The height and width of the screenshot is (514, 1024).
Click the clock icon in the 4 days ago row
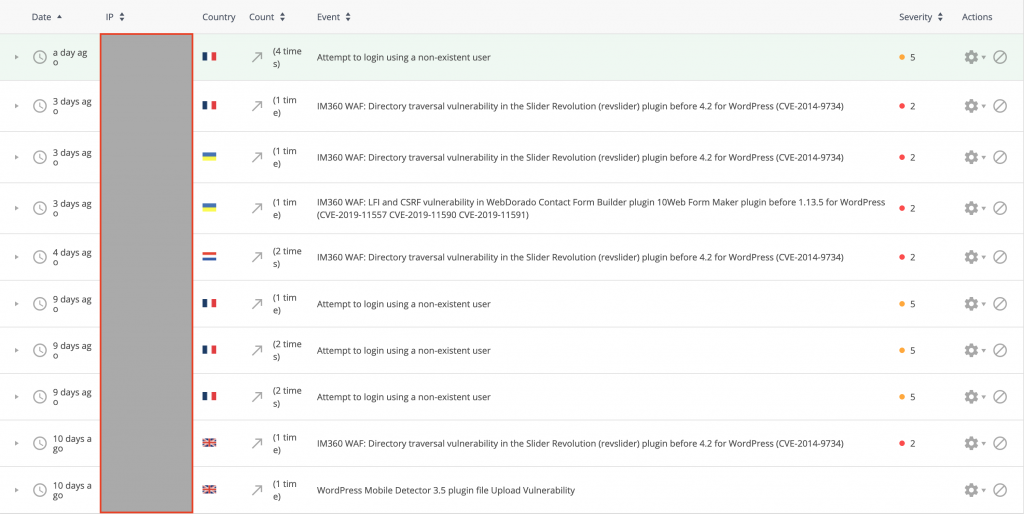click(x=40, y=257)
